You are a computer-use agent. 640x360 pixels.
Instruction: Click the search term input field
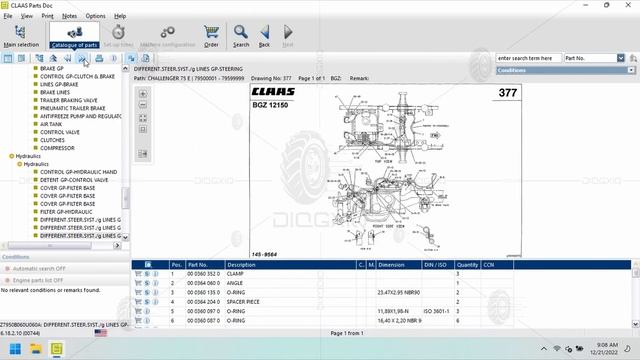pyautogui.click(x=529, y=58)
